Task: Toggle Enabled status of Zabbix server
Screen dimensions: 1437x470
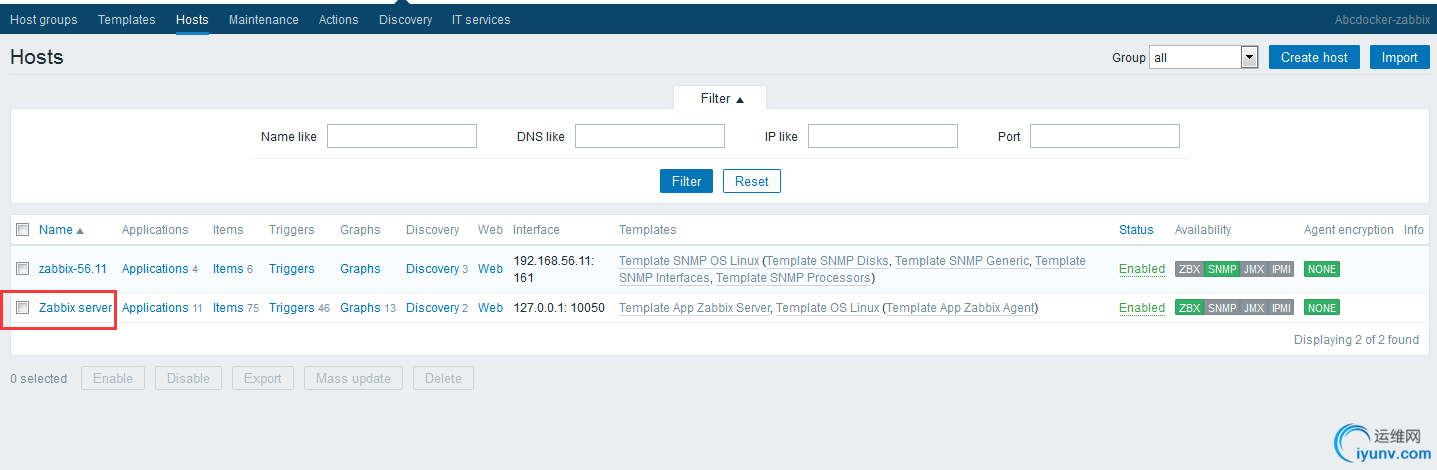Action: pos(1142,308)
